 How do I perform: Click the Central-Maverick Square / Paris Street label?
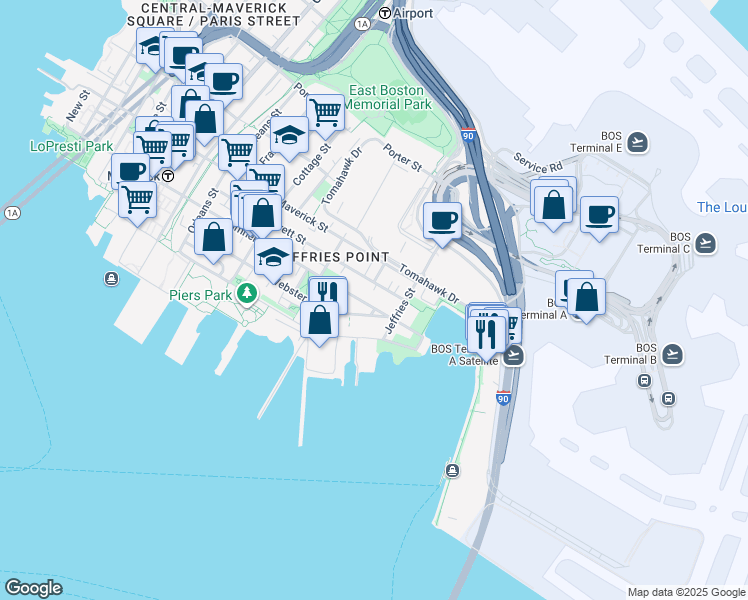(x=214, y=15)
